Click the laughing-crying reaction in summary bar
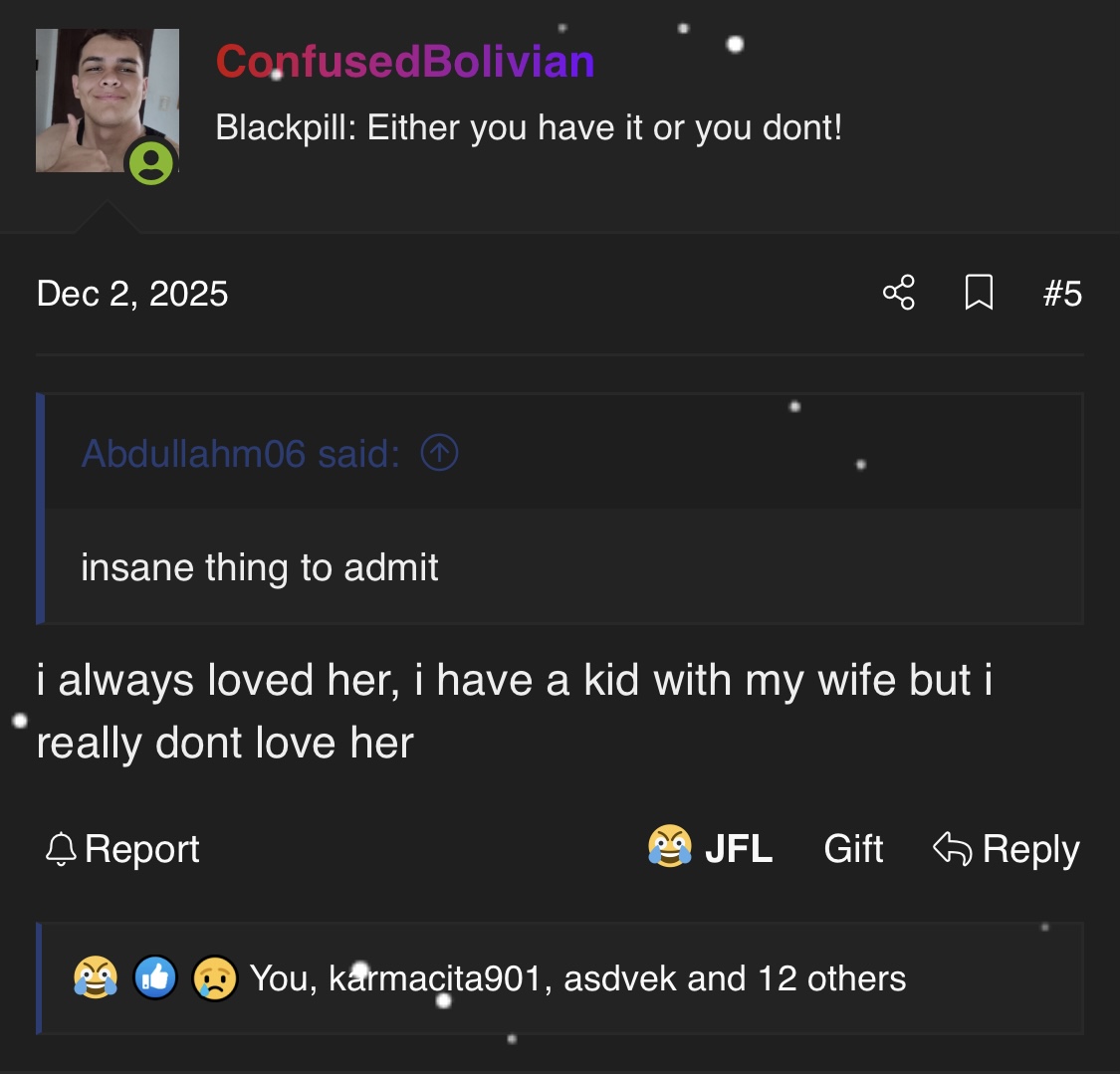Image resolution: width=1120 pixels, height=1074 pixels. tap(96, 977)
